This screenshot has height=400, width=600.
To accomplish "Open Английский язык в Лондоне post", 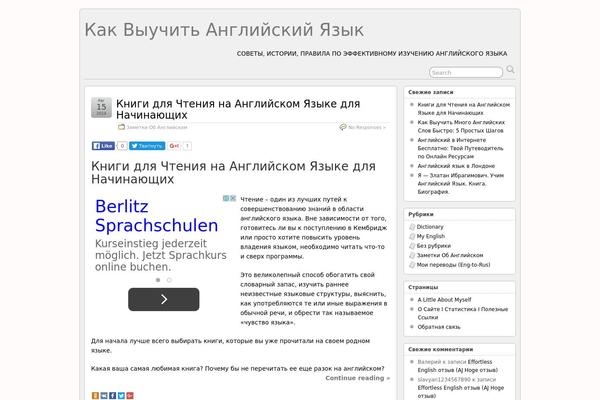I will pos(456,166).
